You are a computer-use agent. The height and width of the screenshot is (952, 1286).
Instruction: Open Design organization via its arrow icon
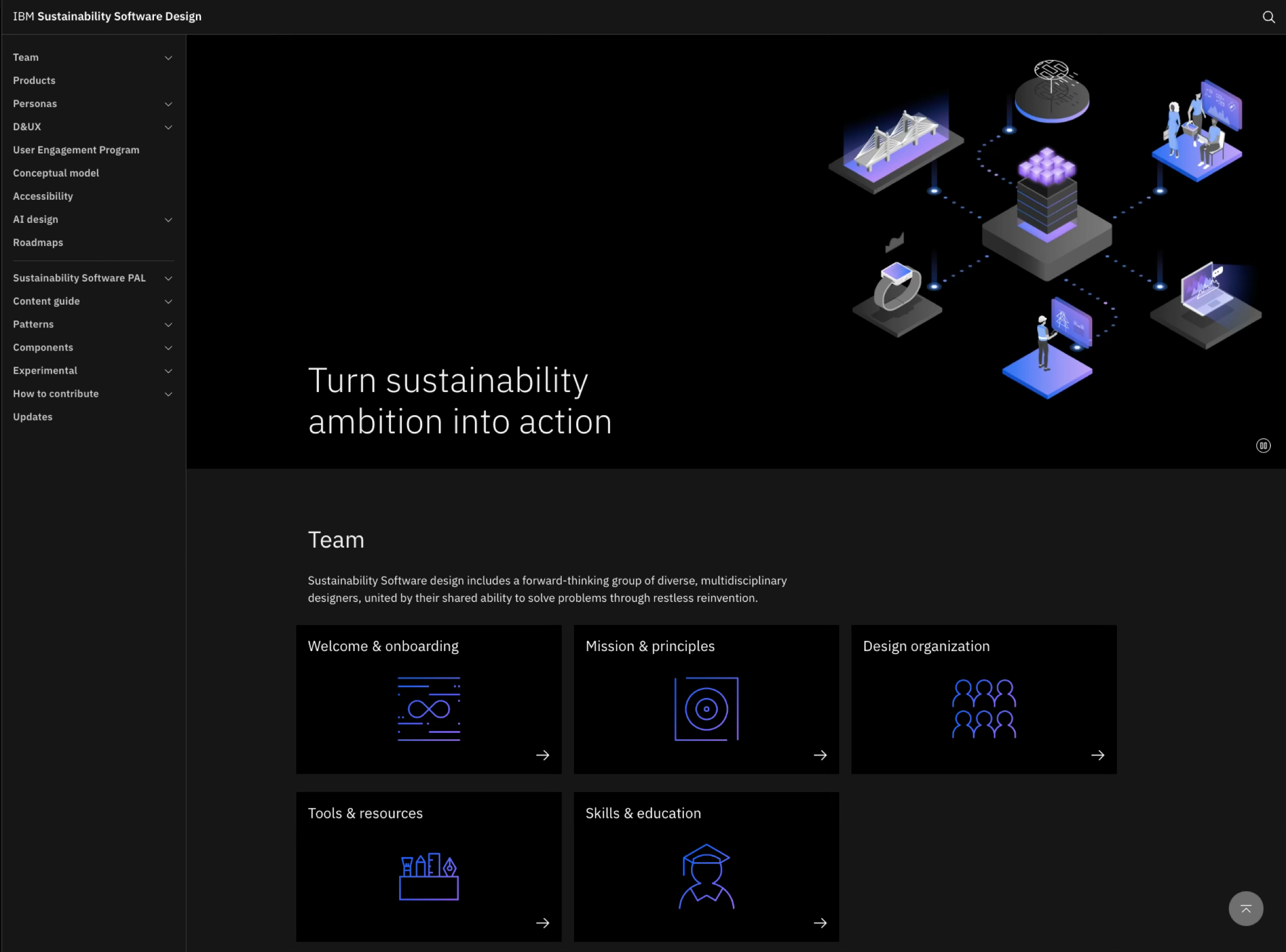pyautogui.click(x=1098, y=755)
